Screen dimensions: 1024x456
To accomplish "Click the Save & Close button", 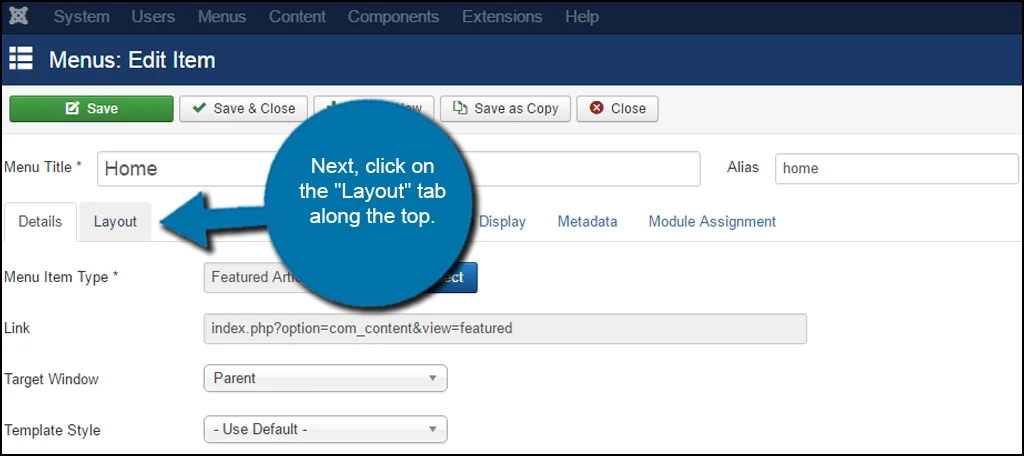I will tap(243, 109).
